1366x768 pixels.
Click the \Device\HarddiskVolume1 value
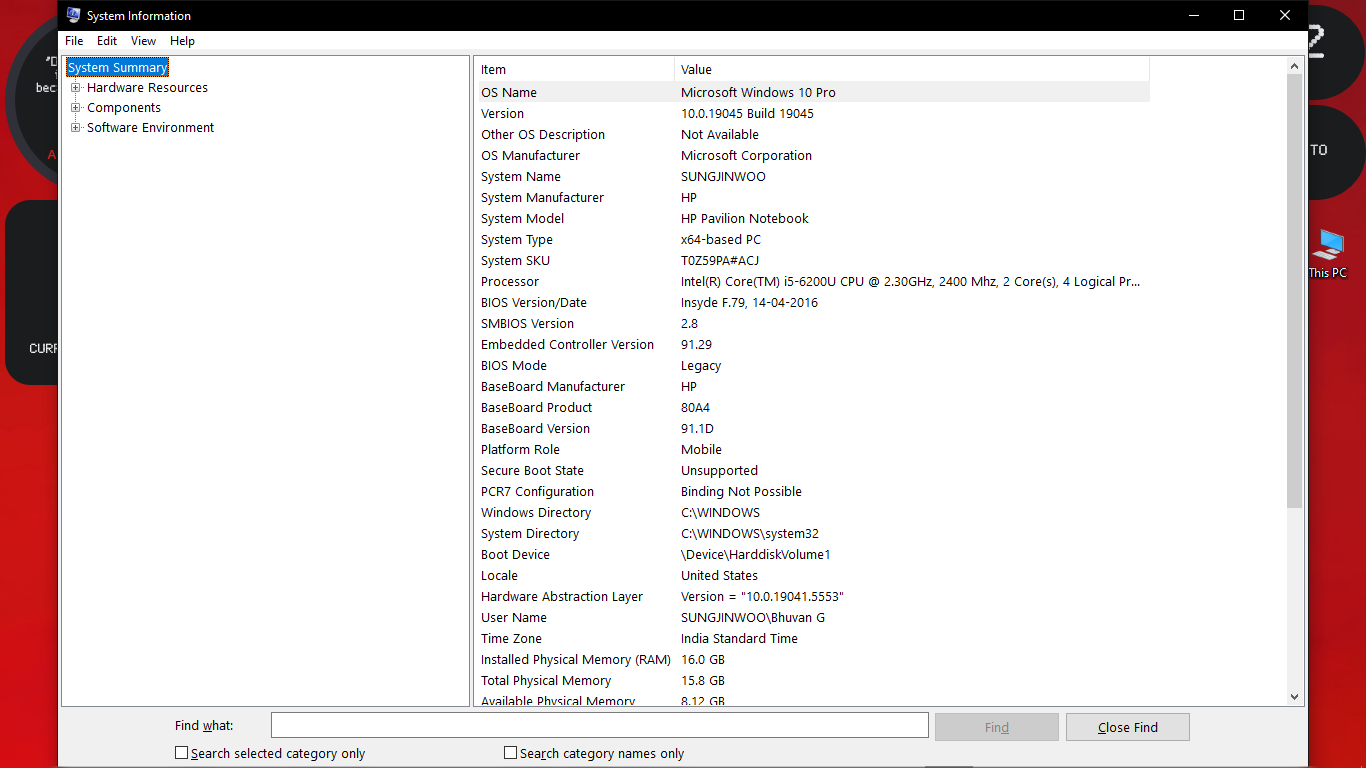pyautogui.click(x=756, y=554)
